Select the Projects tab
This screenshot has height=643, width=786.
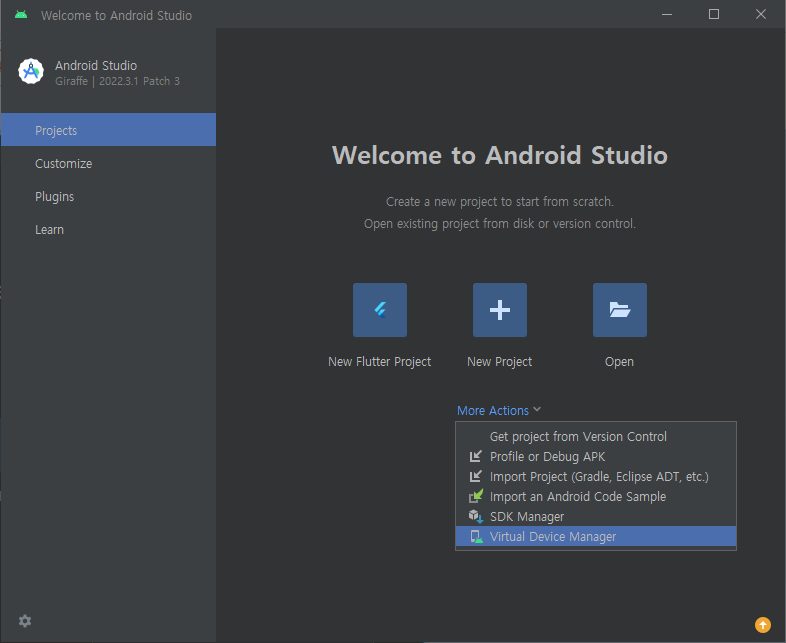click(108, 130)
